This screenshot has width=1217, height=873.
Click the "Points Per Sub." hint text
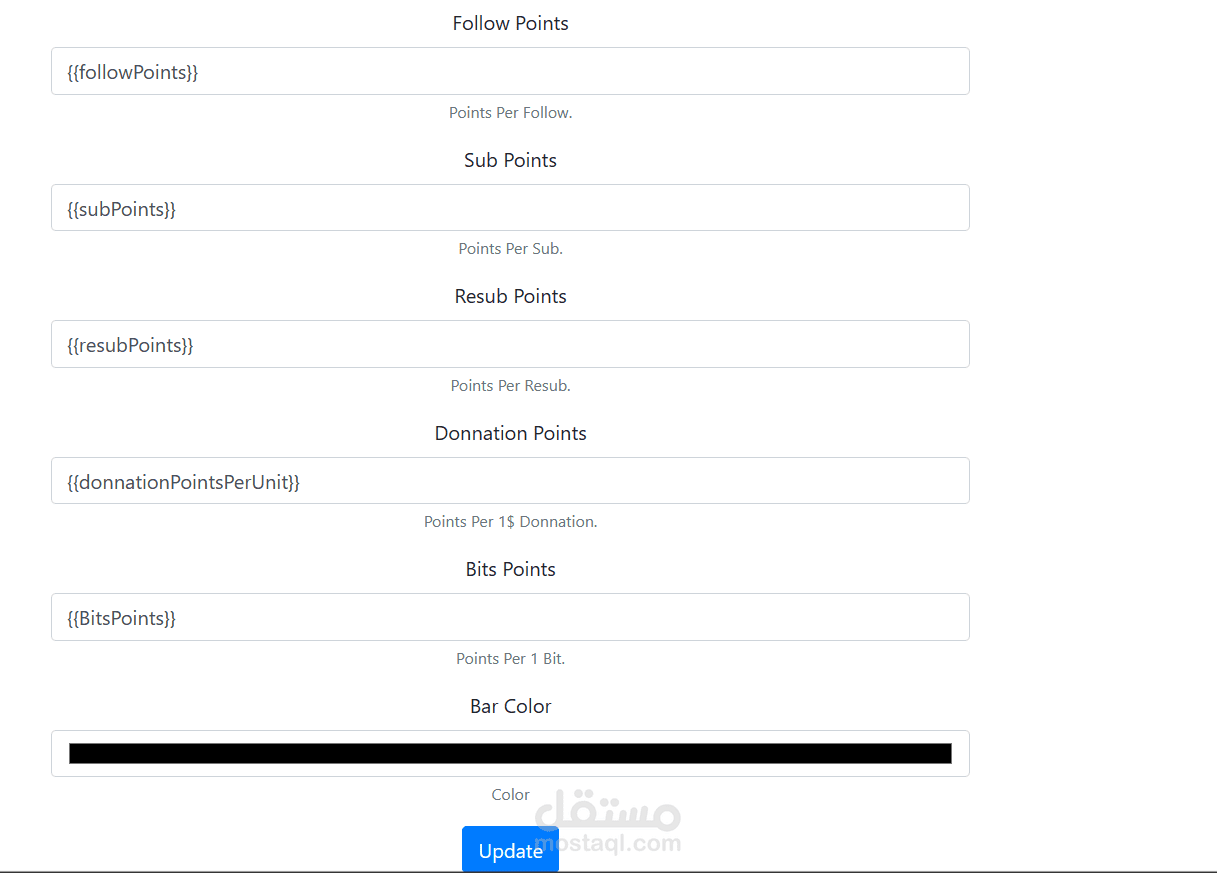(510, 249)
